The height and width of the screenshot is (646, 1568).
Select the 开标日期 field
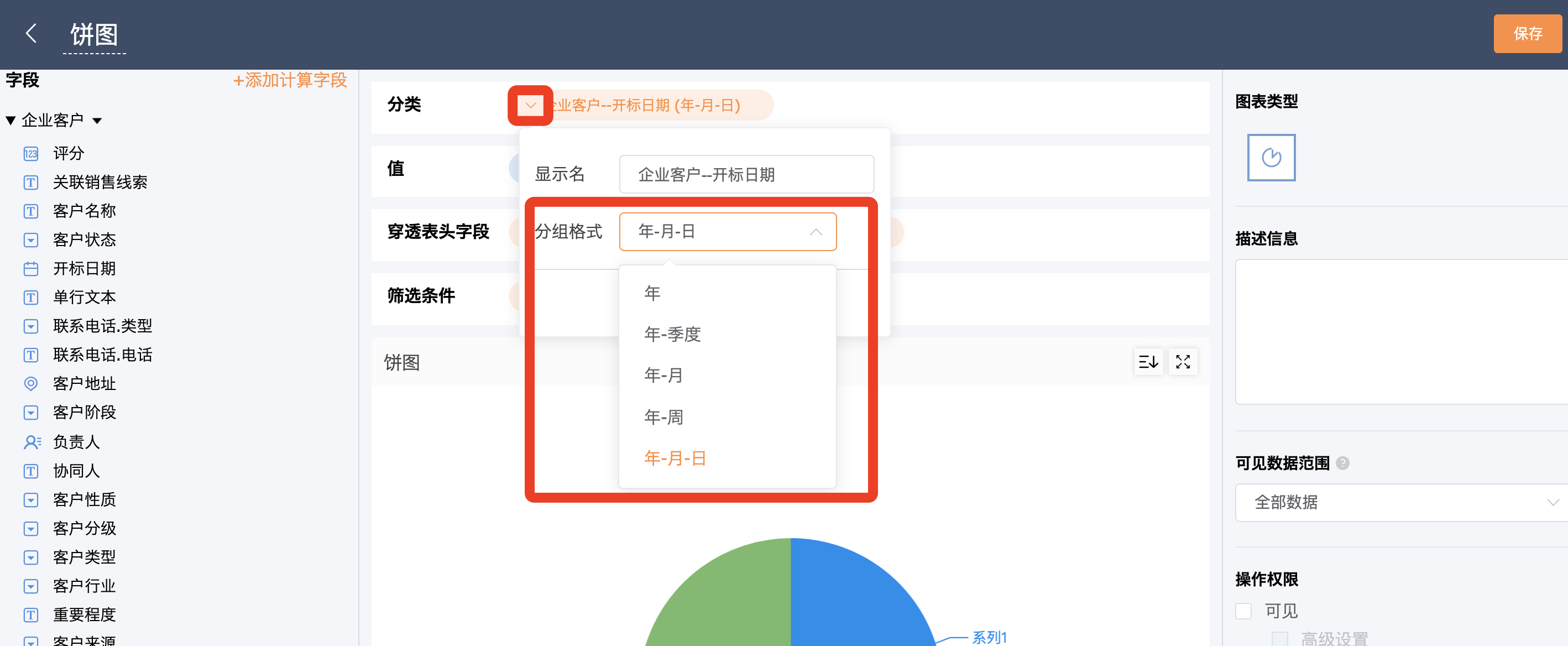pyautogui.click(x=85, y=268)
